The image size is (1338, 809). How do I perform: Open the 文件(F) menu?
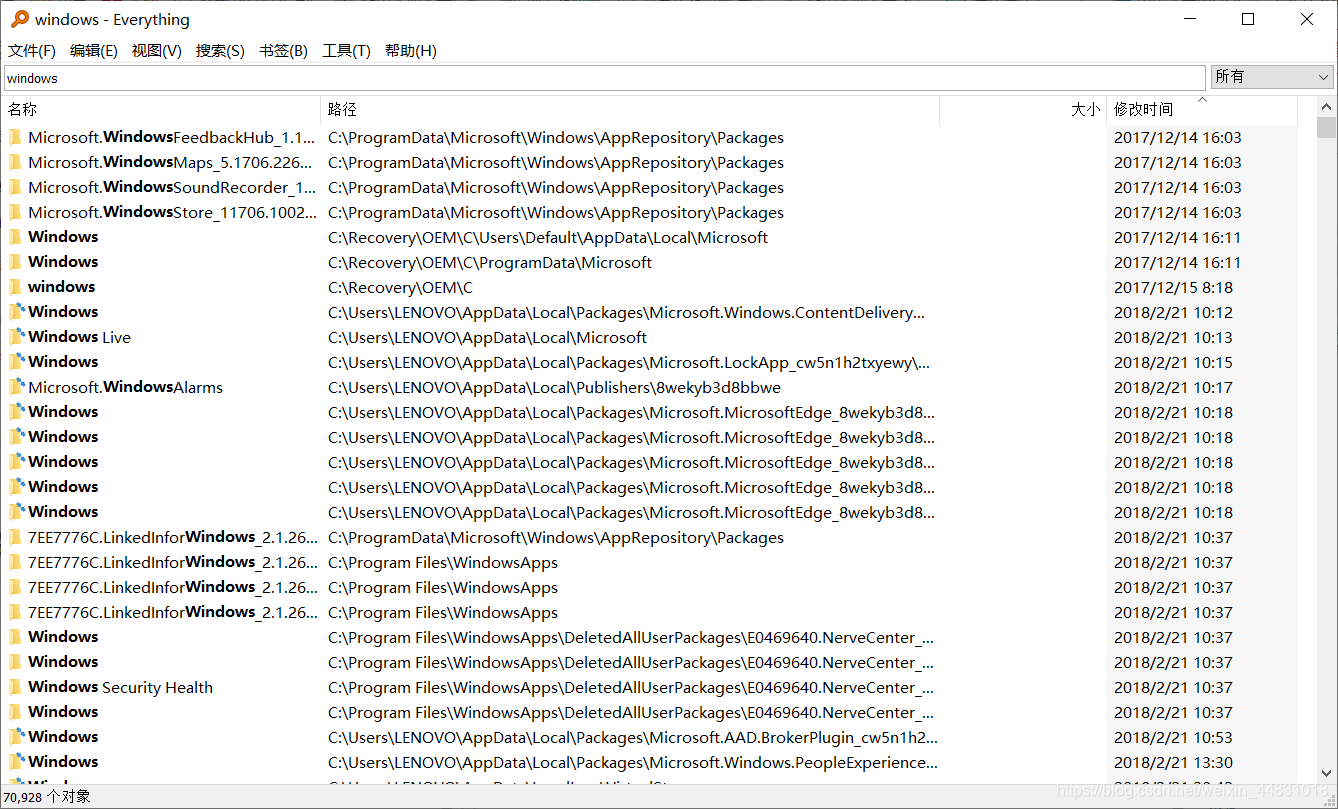(x=32, y=50)
